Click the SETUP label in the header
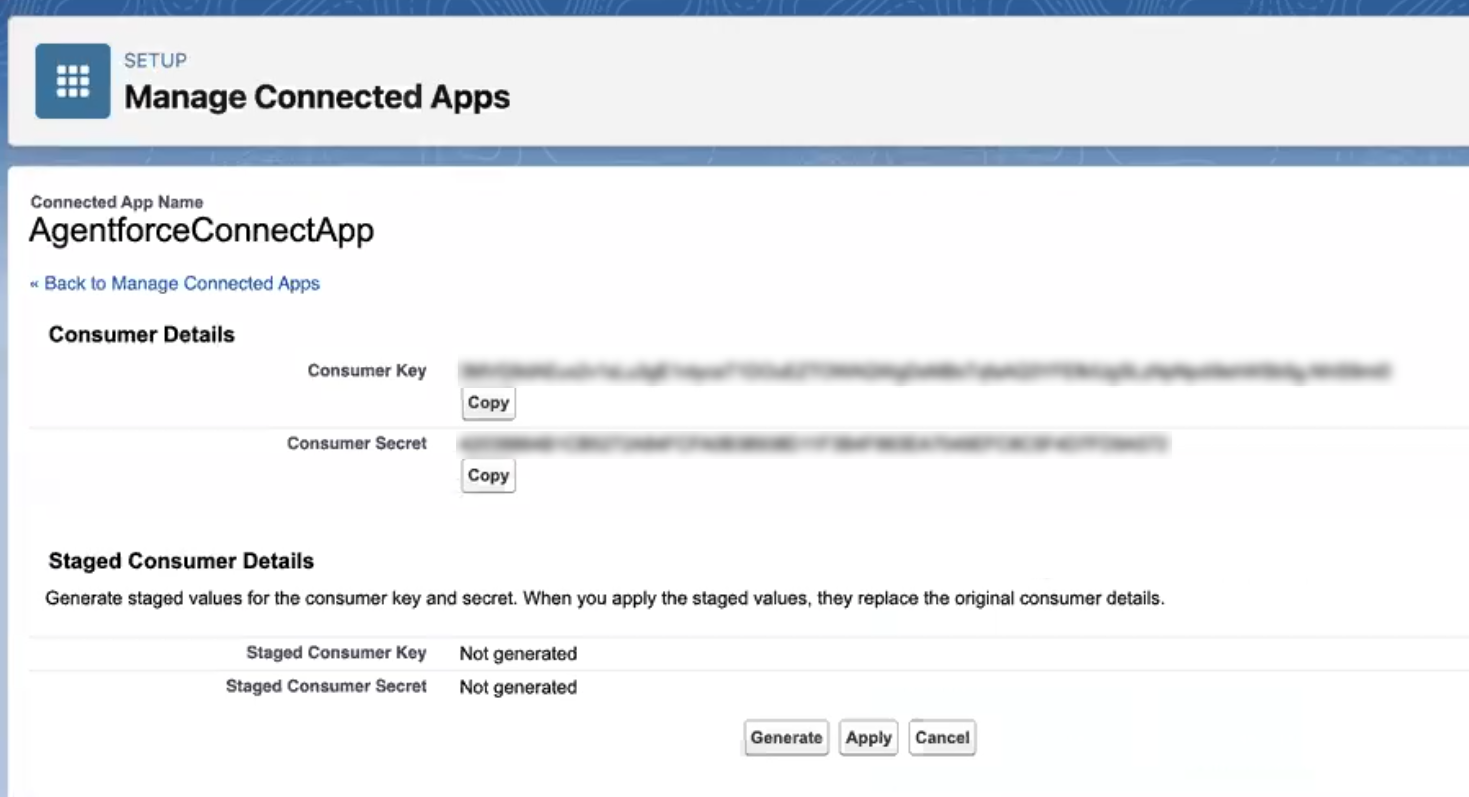This screenshot has width=1469, height=797. coord(155,61)
